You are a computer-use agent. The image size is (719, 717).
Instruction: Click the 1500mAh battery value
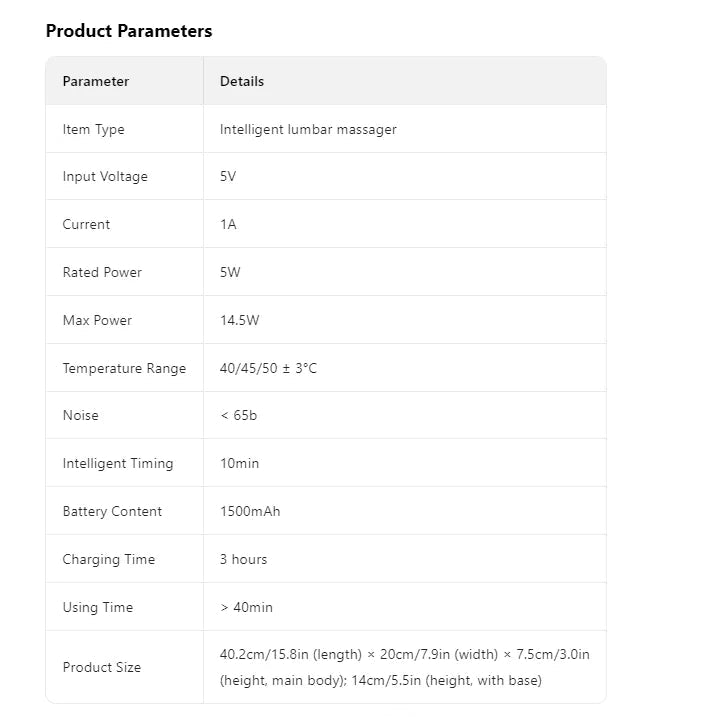click(x=250, y=511)
